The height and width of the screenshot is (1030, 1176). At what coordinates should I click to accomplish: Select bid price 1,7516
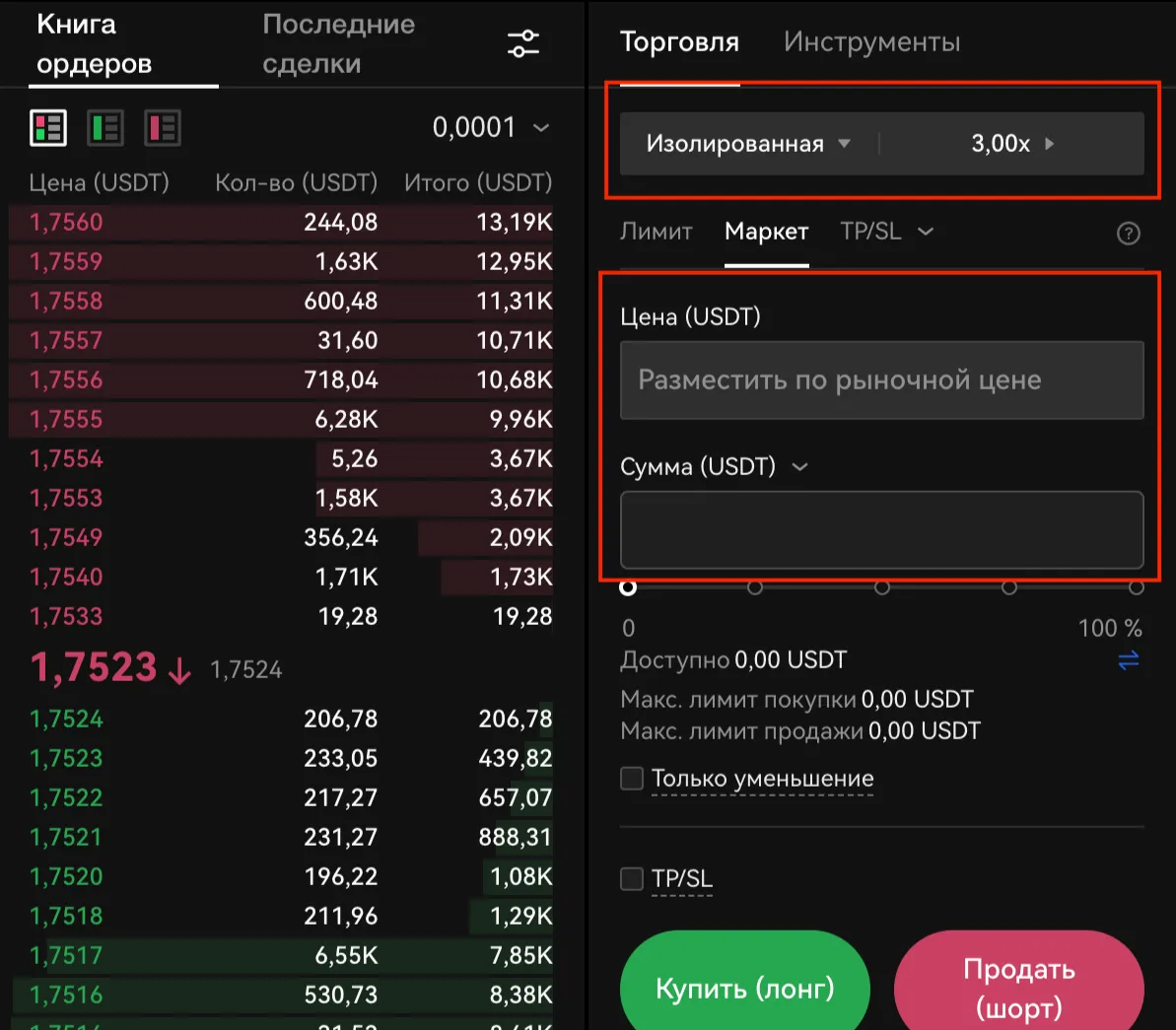[66, 995]
